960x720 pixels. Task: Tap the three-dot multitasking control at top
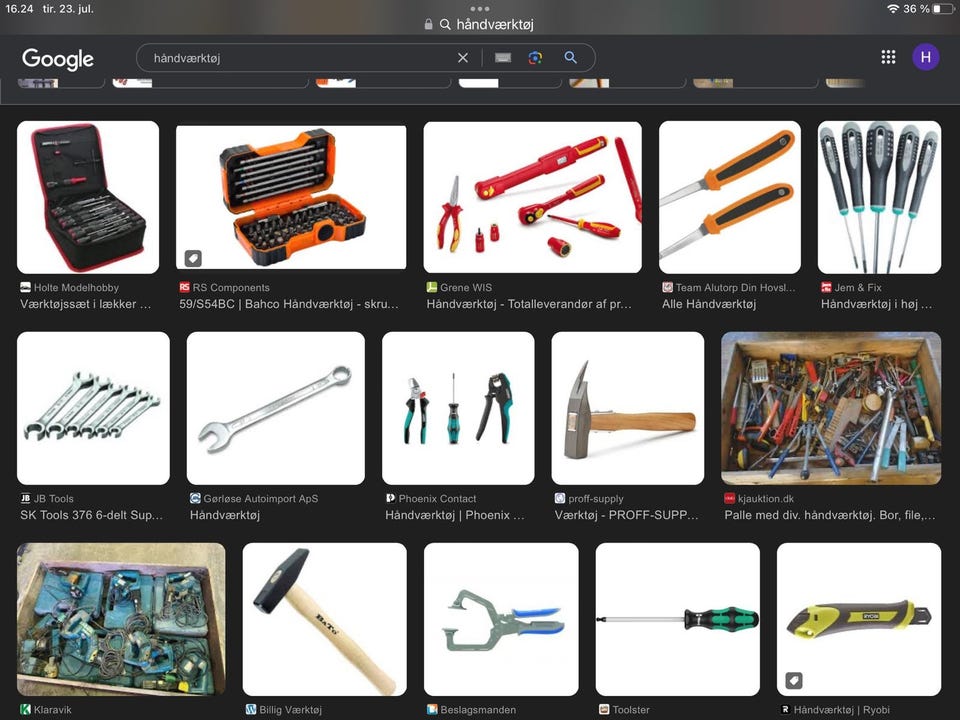[480, 8]
